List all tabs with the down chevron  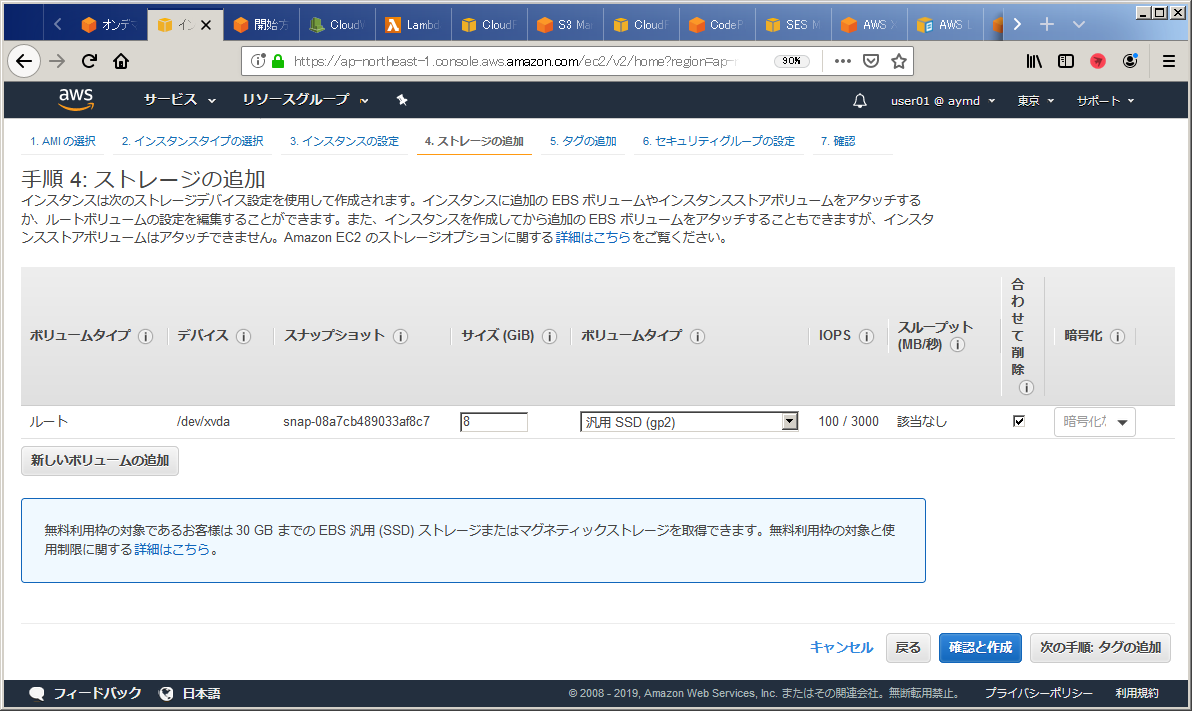pyautogui.click(x=1079, y=24)
